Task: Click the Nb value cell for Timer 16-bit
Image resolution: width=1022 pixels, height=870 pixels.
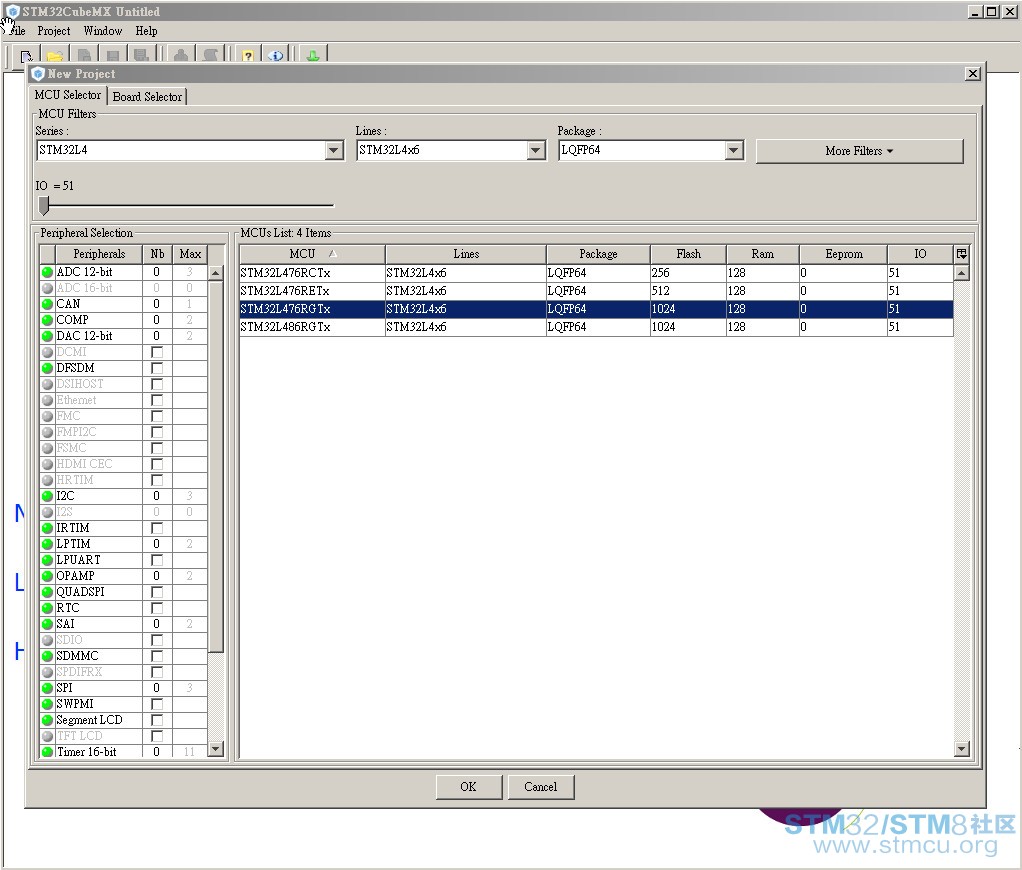Action: pyautogui.click(x=156, y=751)
